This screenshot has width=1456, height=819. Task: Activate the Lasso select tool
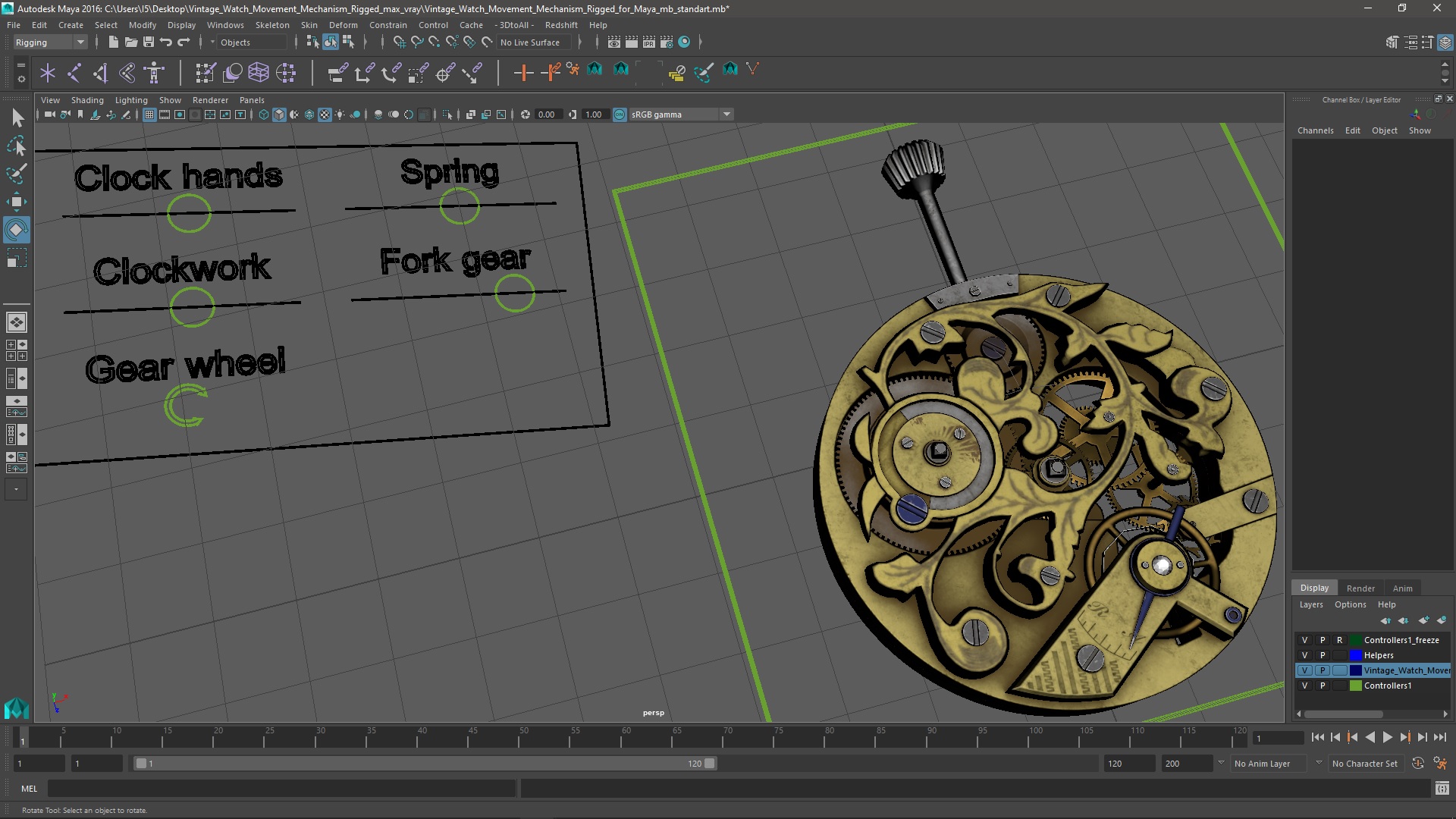pyautogui.click(x=17, y=146)
